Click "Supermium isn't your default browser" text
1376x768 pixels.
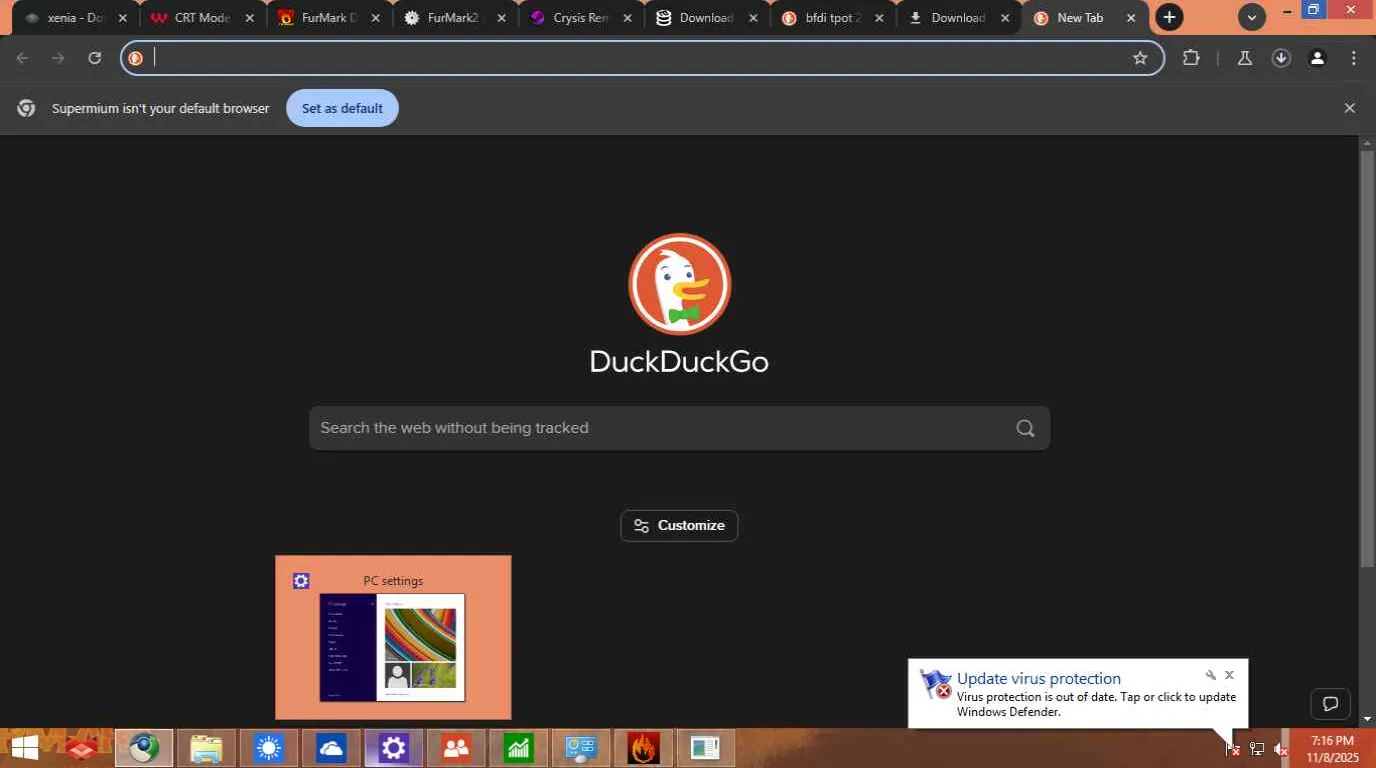[x=161, y=108]
